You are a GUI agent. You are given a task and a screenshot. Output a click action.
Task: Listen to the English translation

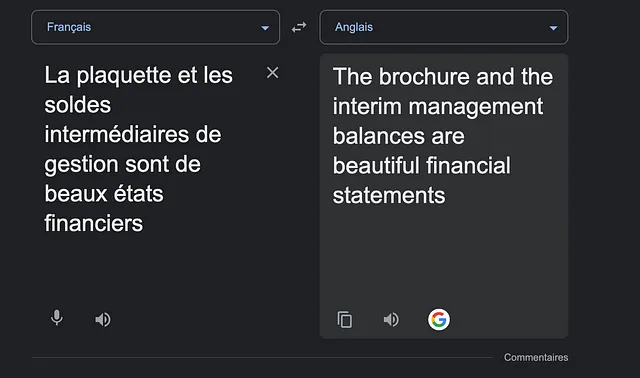[x=391, y=319]
